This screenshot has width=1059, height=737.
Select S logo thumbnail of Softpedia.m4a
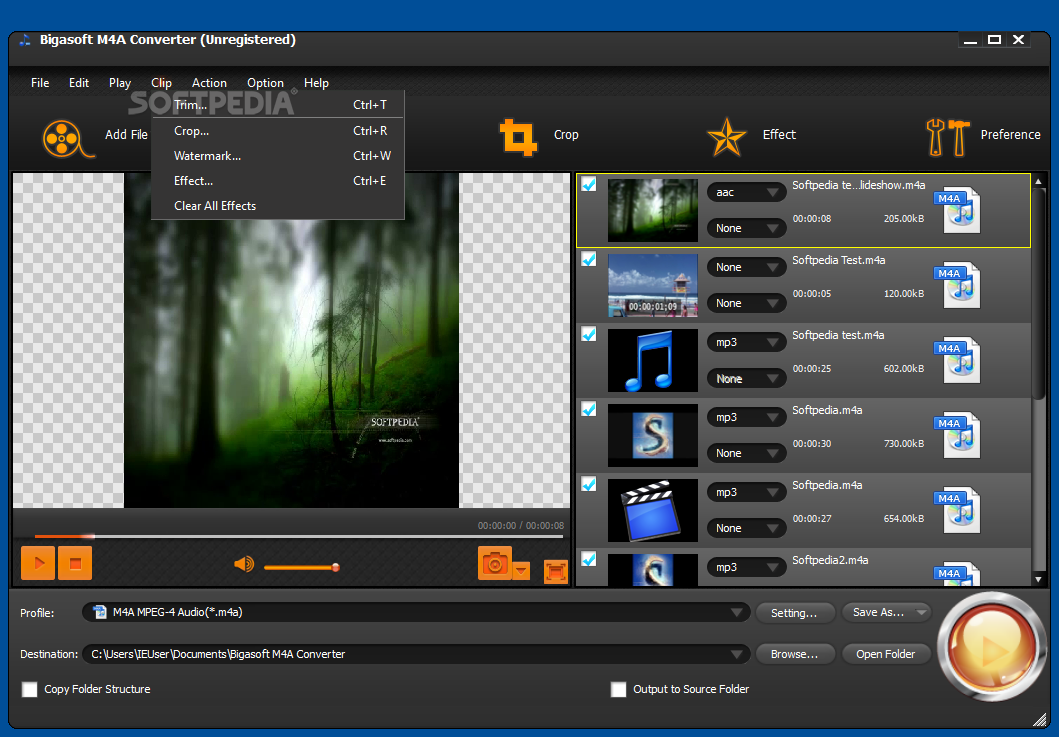[652, 435]
